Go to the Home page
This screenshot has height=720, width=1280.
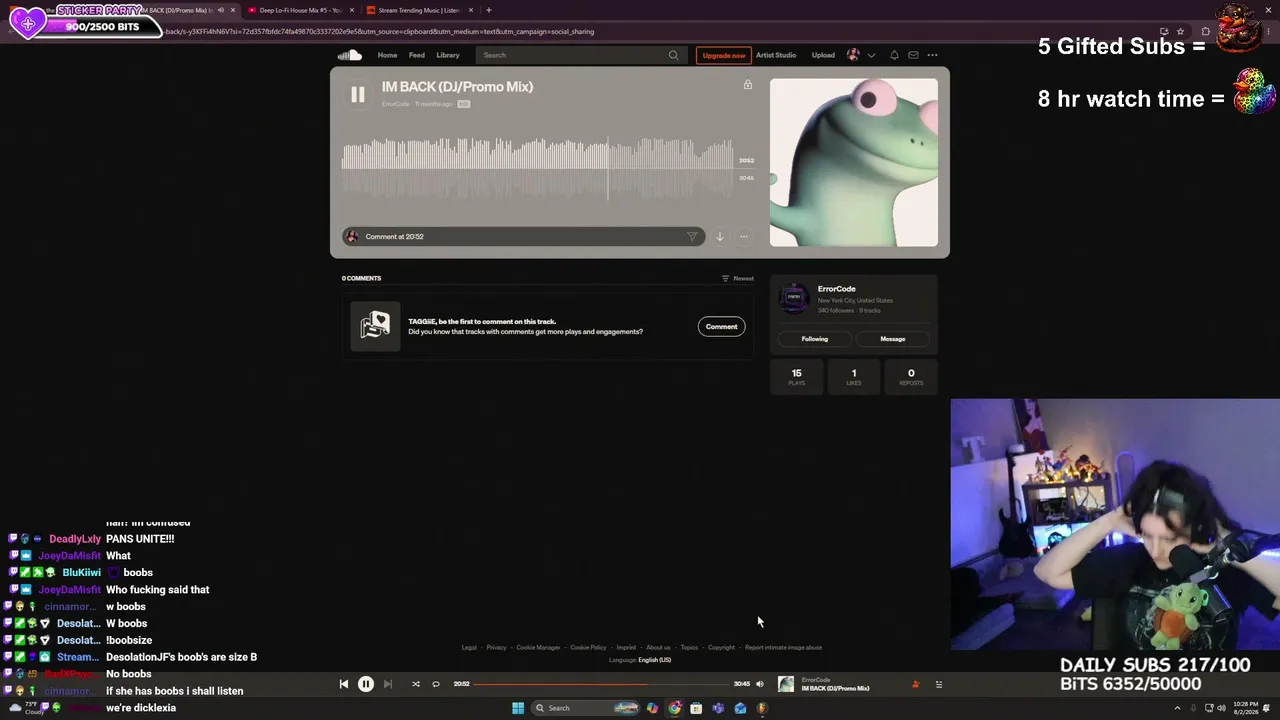point(387,55)
